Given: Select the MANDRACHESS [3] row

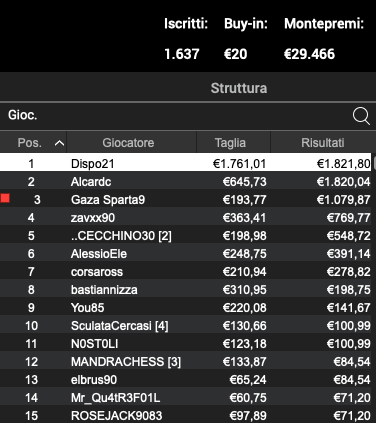Looking at the screenshot, I should (185, 362).
